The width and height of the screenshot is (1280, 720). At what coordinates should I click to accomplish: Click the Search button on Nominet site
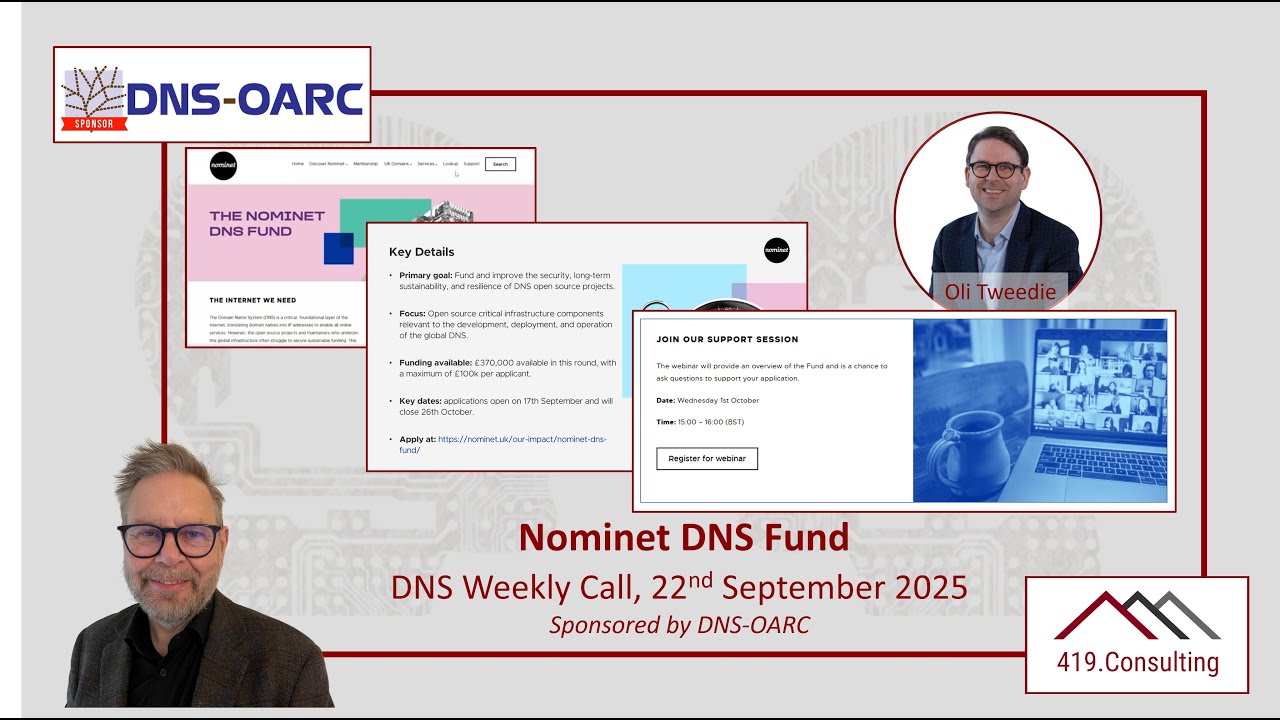pyautogui.click(x=500, y=164)
